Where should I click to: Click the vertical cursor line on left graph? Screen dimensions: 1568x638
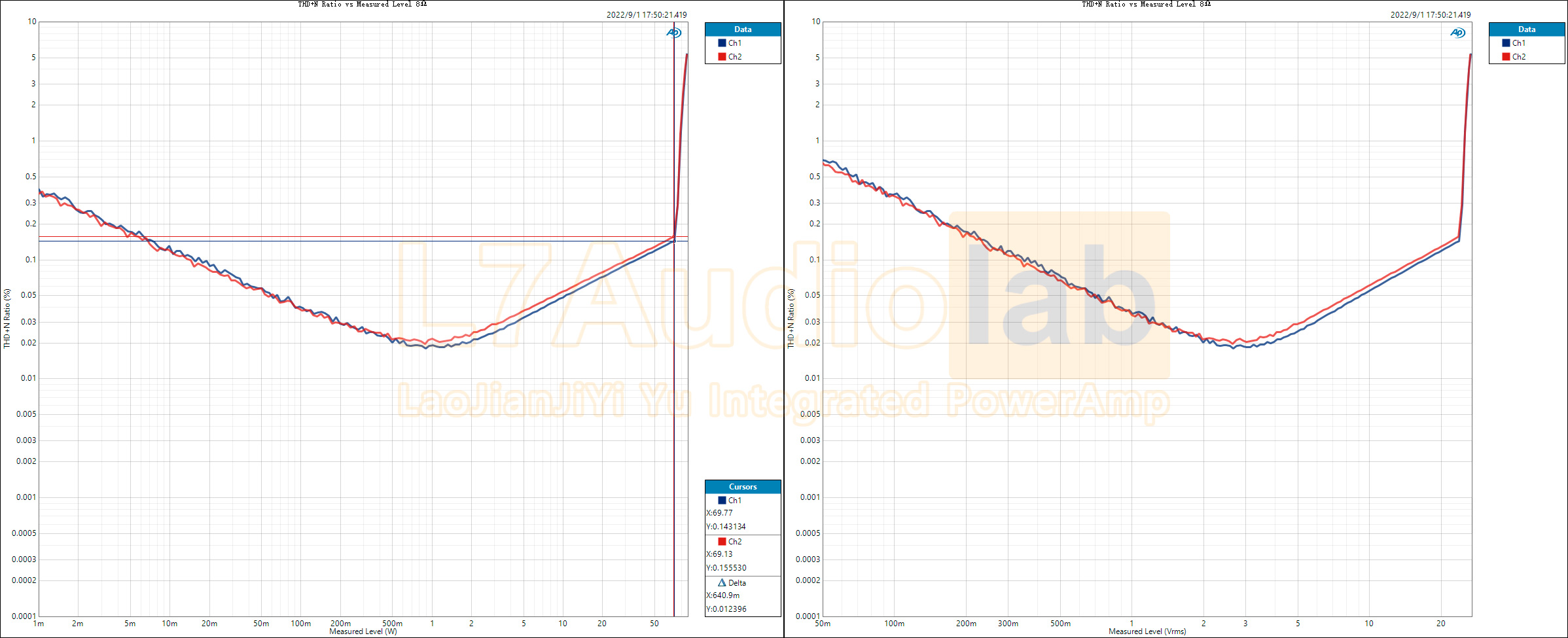pos(673,327)
